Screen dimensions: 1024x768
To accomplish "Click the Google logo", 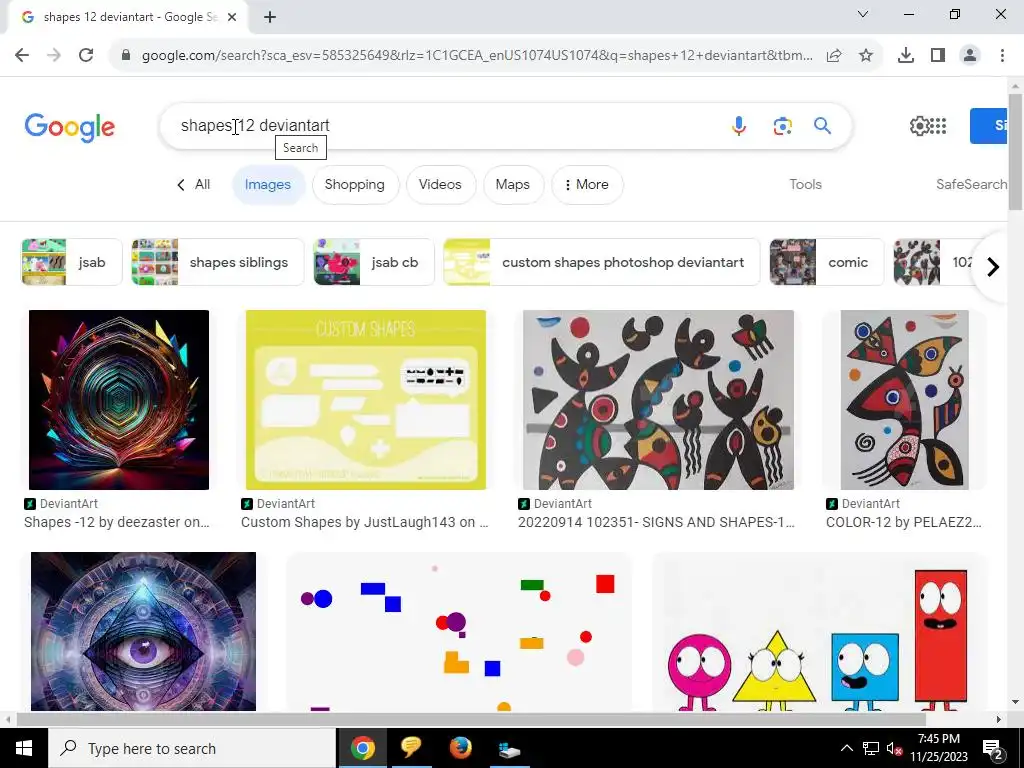I will [70, 127].
